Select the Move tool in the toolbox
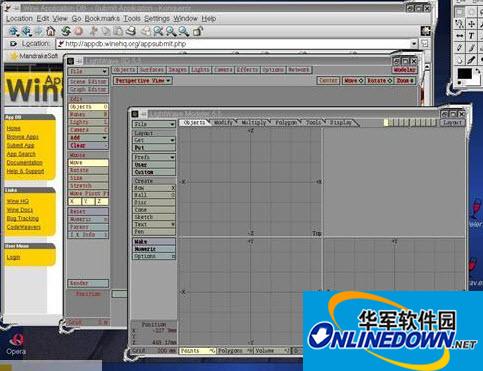The width and height of the screenshot is (483, 371). [x=471, y=24]
